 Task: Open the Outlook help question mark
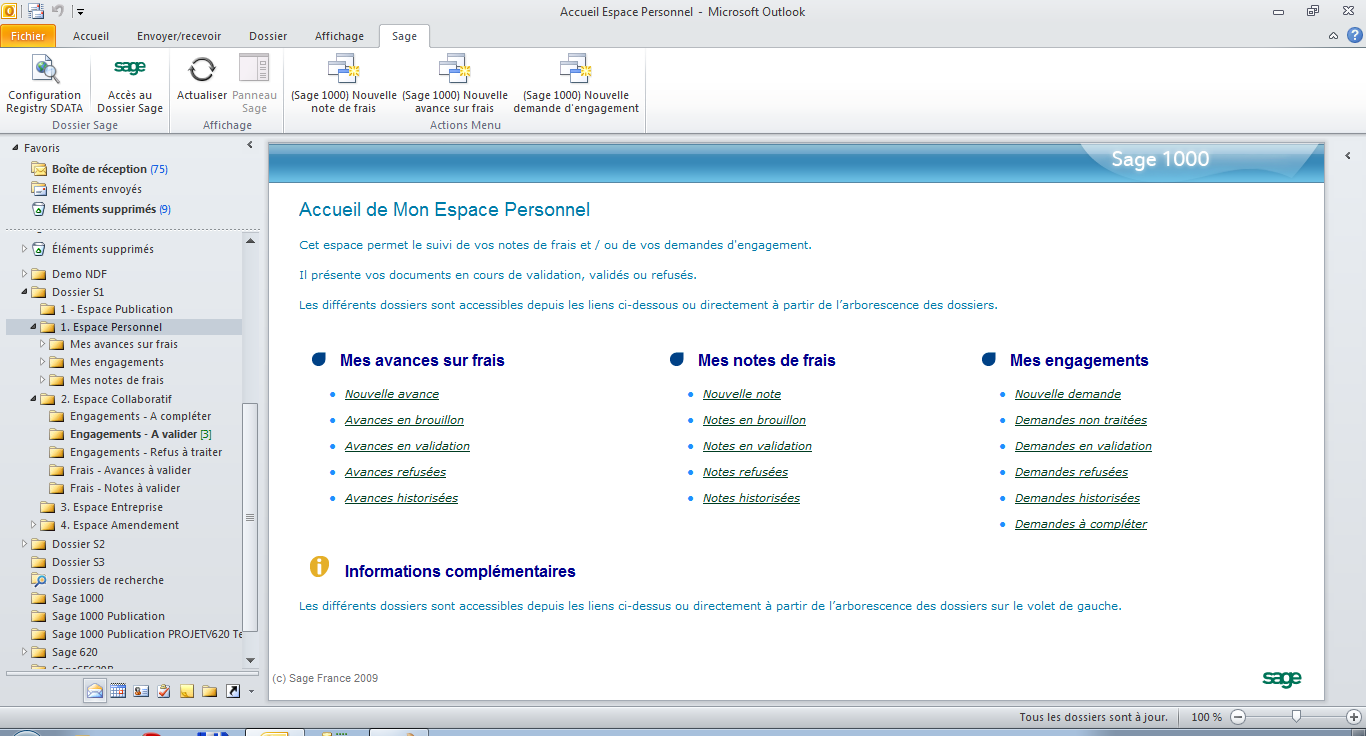[1354, 35]
